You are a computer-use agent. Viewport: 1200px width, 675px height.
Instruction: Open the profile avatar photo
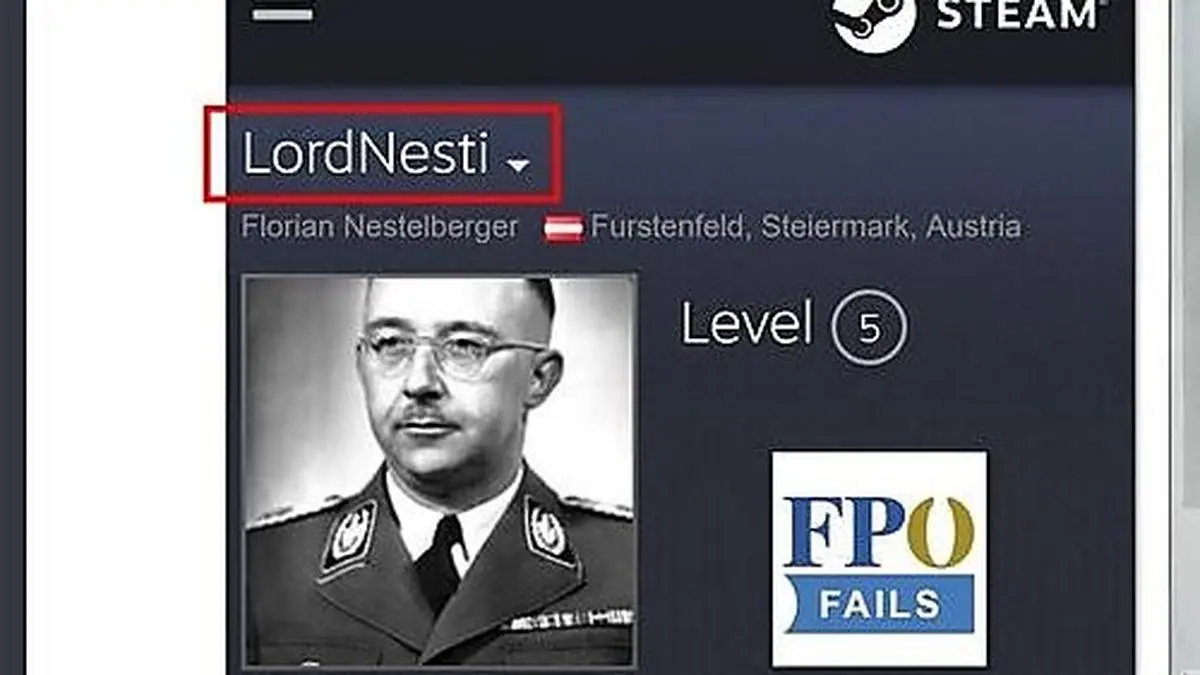pyautogui.click(x=440, y=470)
